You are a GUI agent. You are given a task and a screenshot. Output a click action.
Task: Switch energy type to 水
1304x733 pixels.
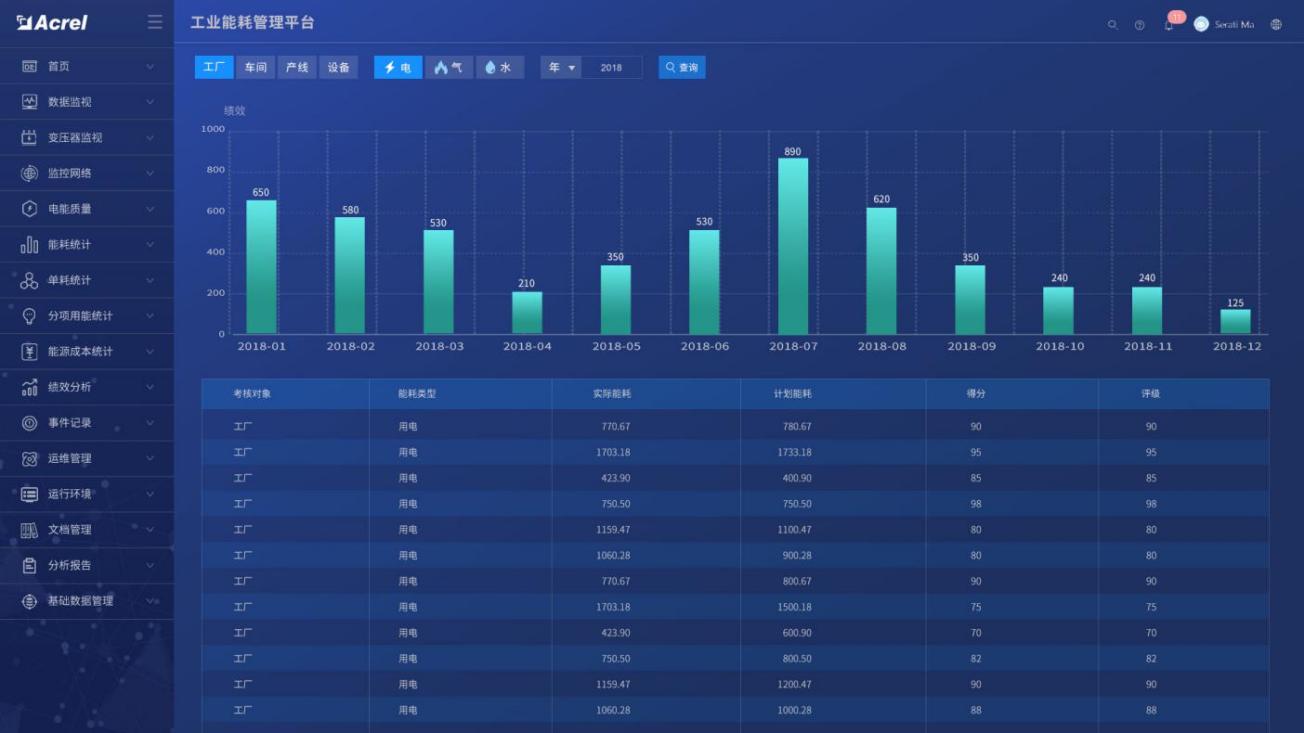click(497, 67)
